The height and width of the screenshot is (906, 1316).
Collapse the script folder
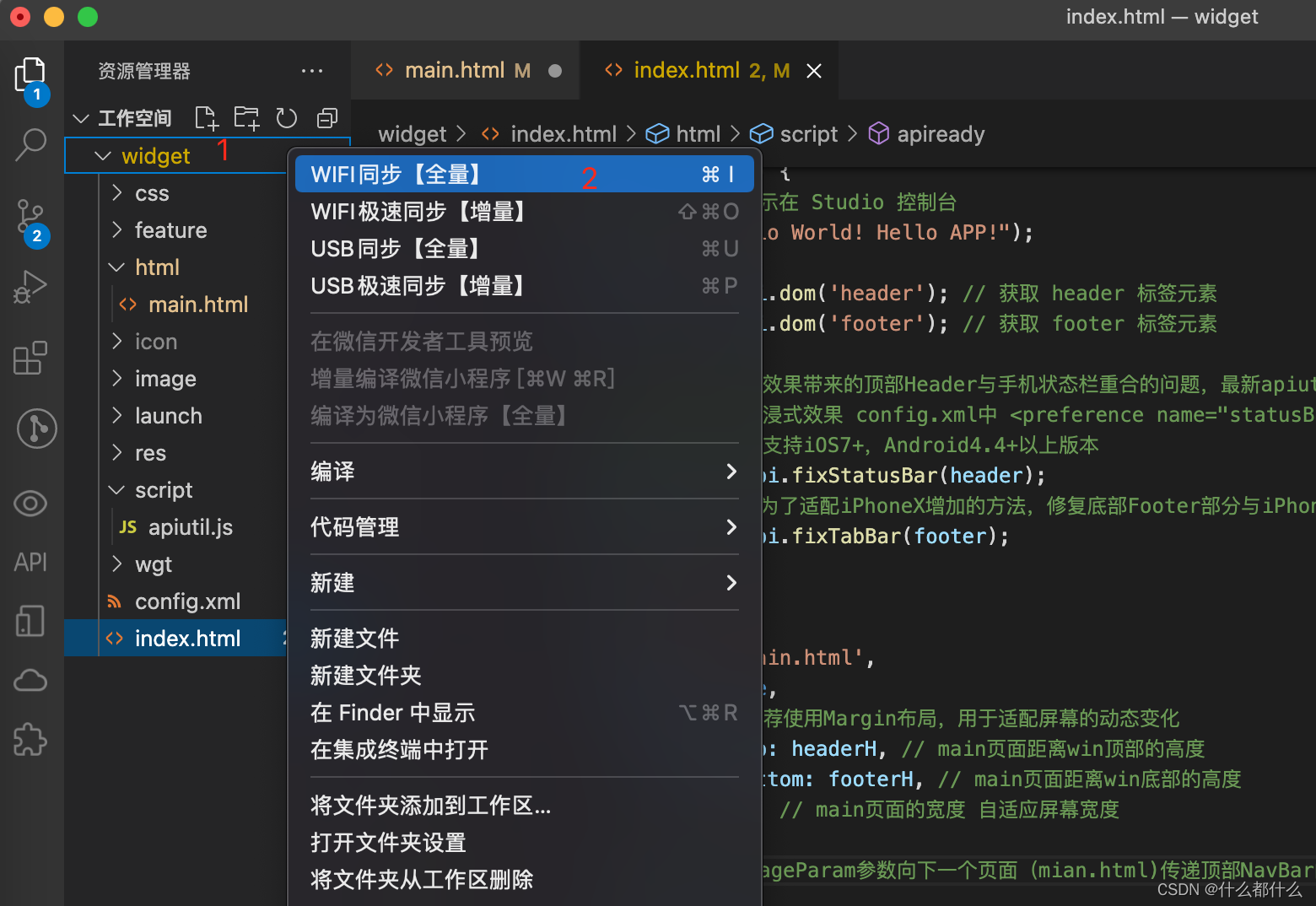117,490
